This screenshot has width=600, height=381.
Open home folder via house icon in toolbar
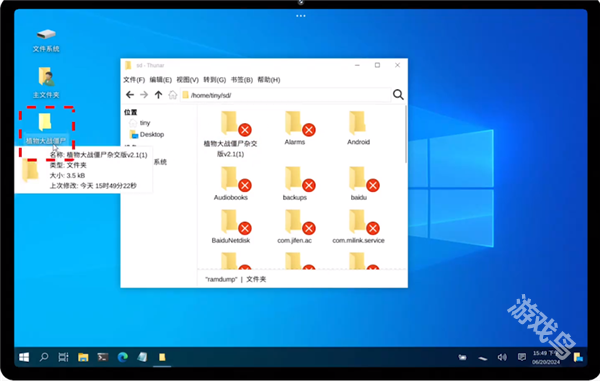click(173, 94)
